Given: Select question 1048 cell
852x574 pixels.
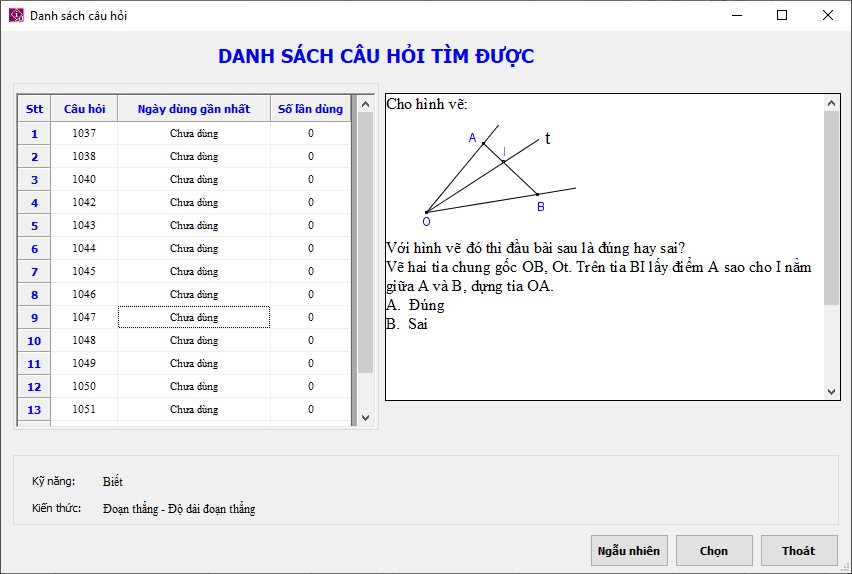Looking at the screenshot, I should tap(84, 340).
